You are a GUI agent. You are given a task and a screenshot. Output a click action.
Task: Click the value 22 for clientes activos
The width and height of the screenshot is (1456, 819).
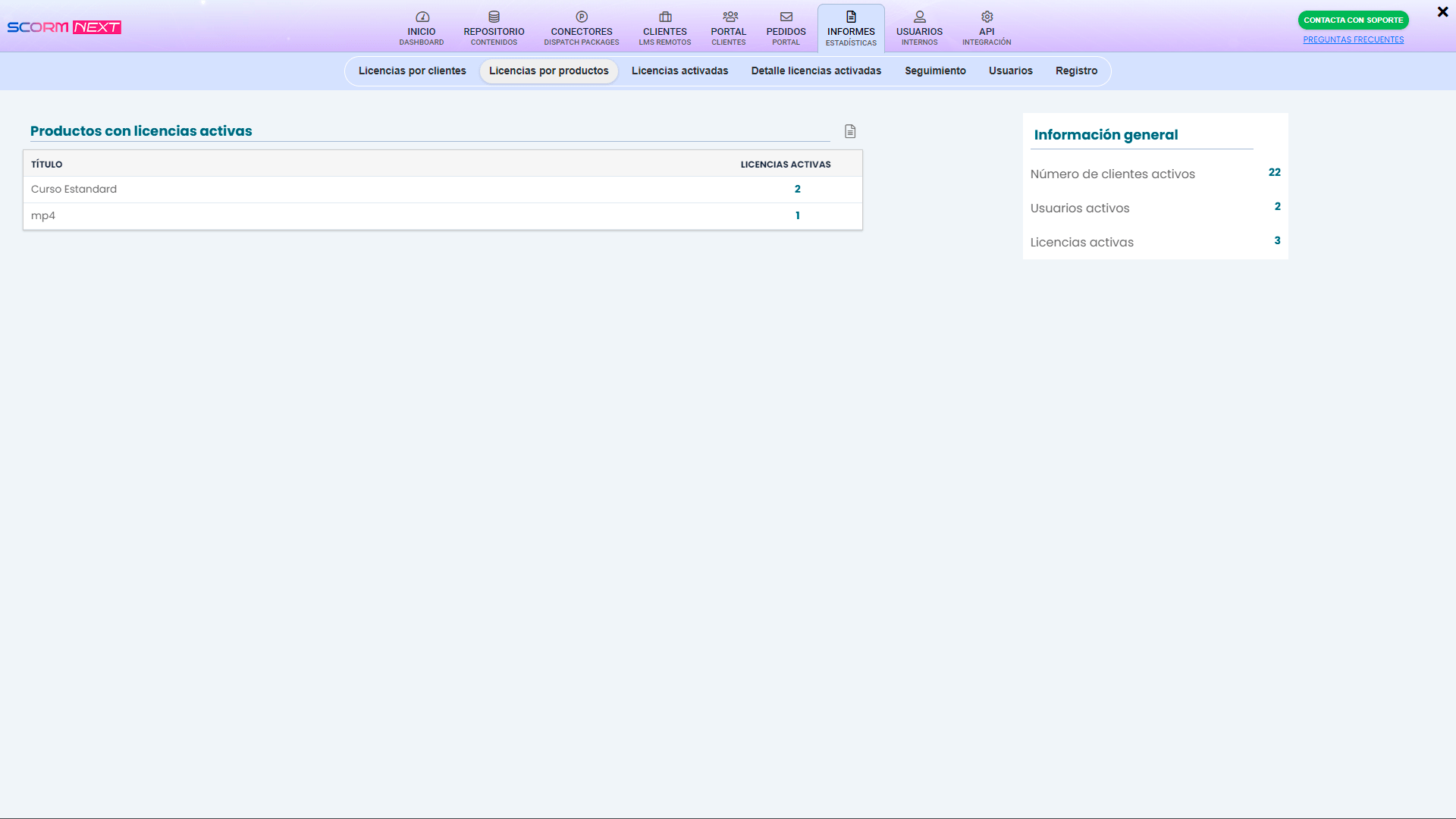(1274, 173)
